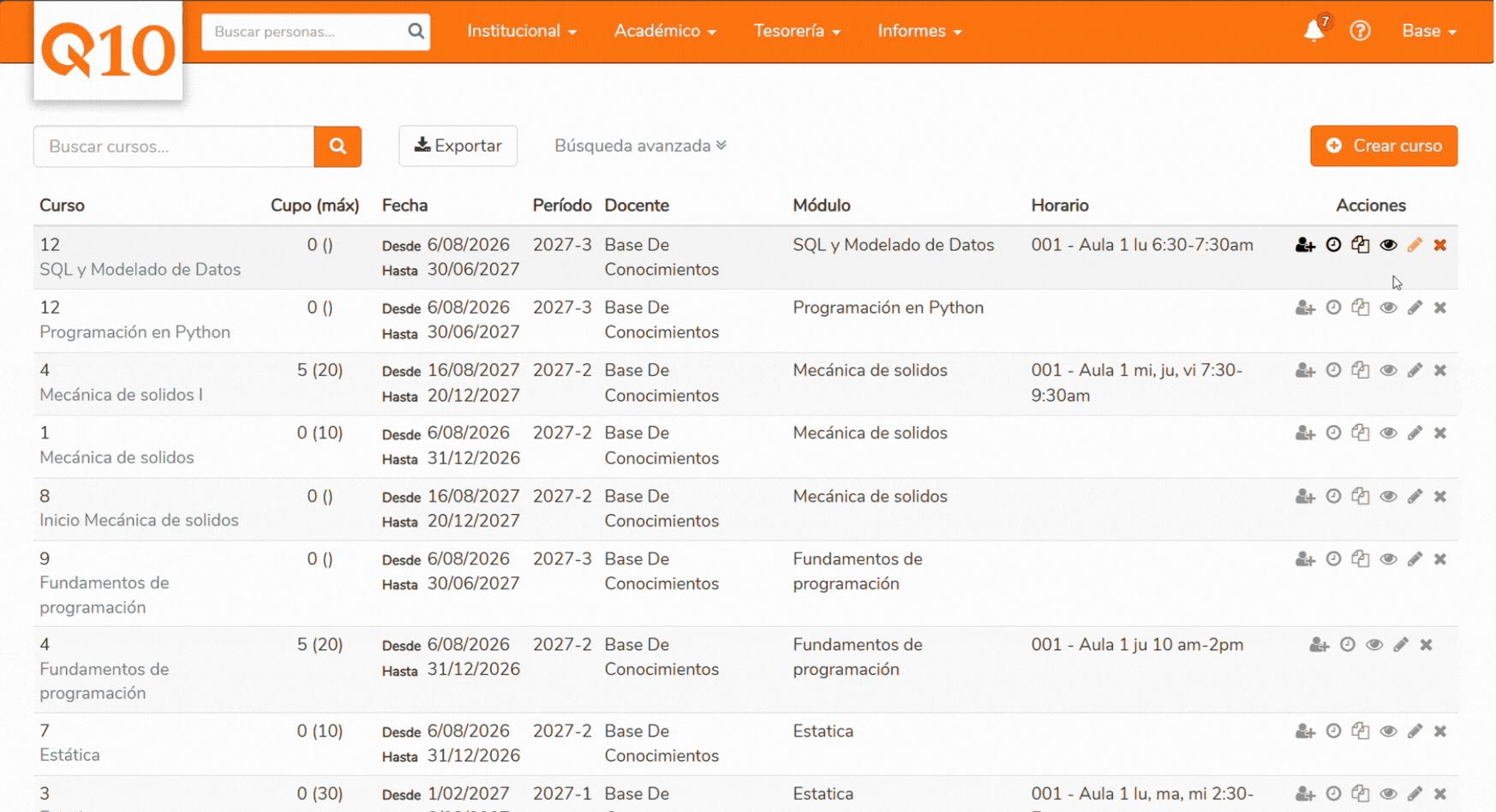The height and width of the screenshot is (812, 1496).
Task: View Inicio Mecánica de solidos eye icon
Action: click(x=1388, y=496)
